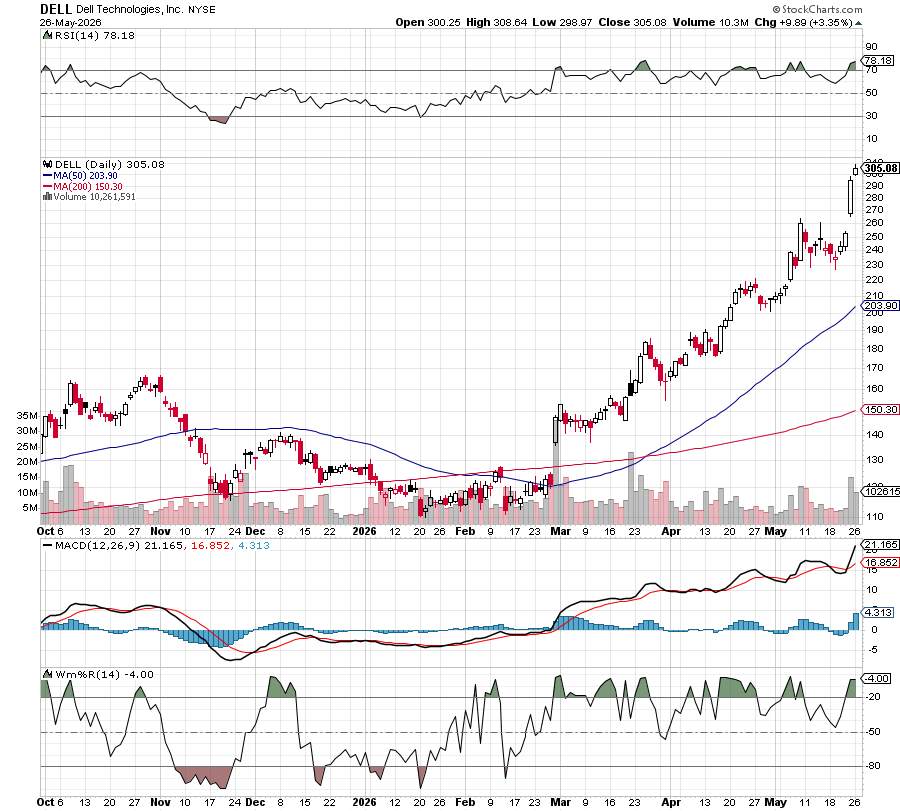Click the Low 298.97 value in header
The image size is (900, 811).
pyautogui.click(x=562, y=22)
